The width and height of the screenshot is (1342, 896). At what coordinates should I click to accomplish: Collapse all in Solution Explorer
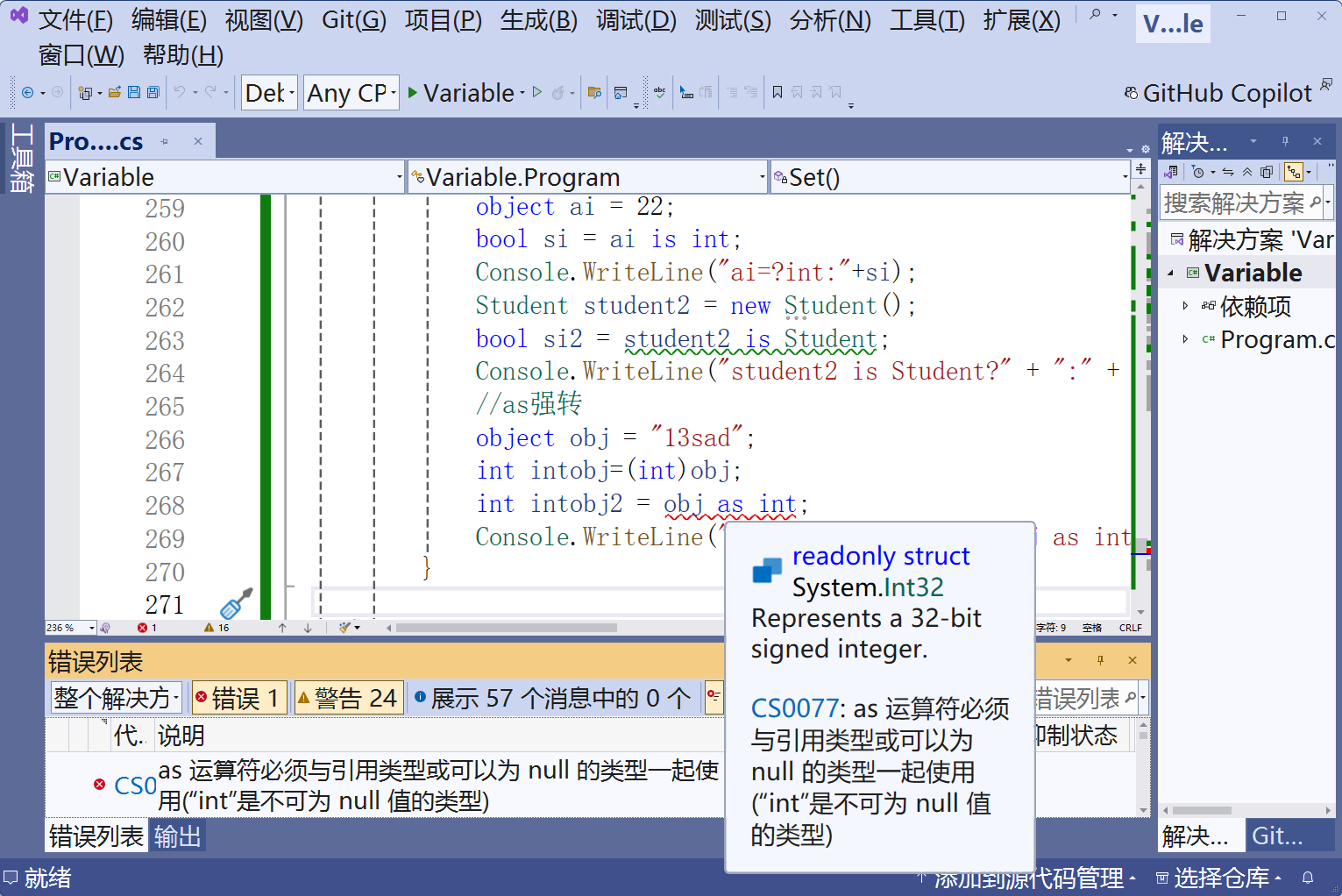pyautogui.click(x=1247, y=172)
